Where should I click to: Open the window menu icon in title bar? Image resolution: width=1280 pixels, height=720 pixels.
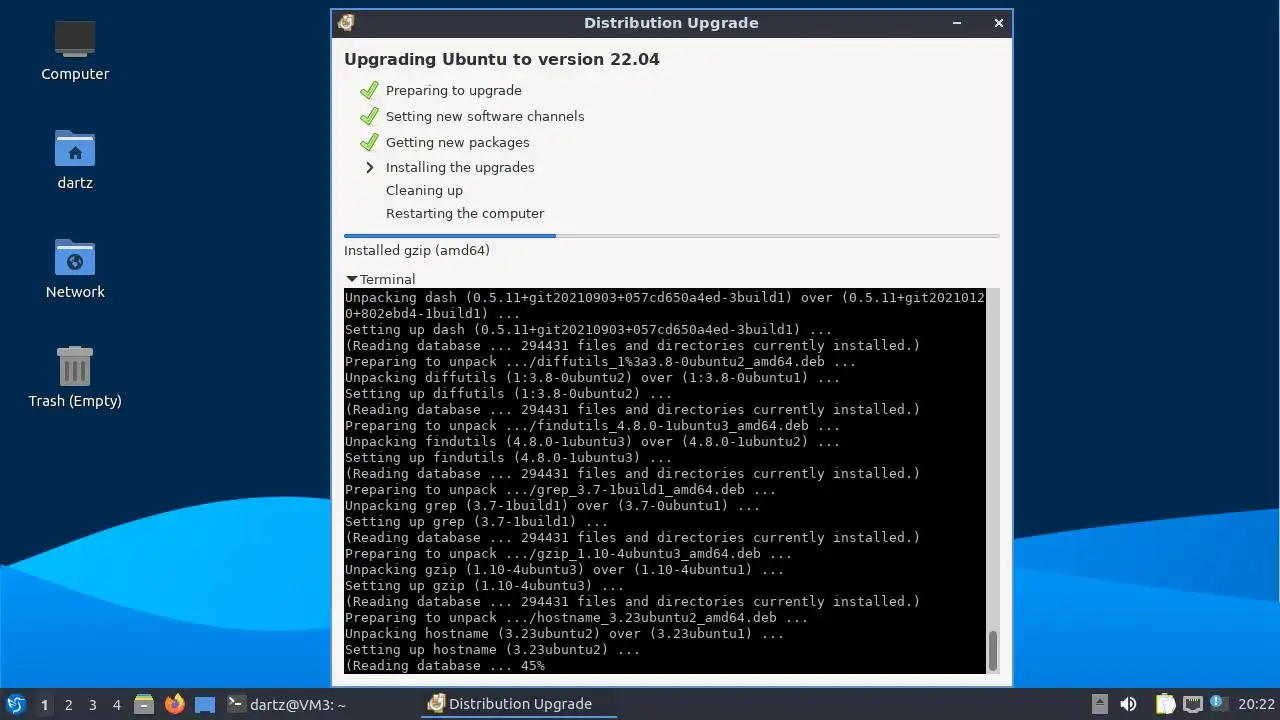(x=346, y=22)
